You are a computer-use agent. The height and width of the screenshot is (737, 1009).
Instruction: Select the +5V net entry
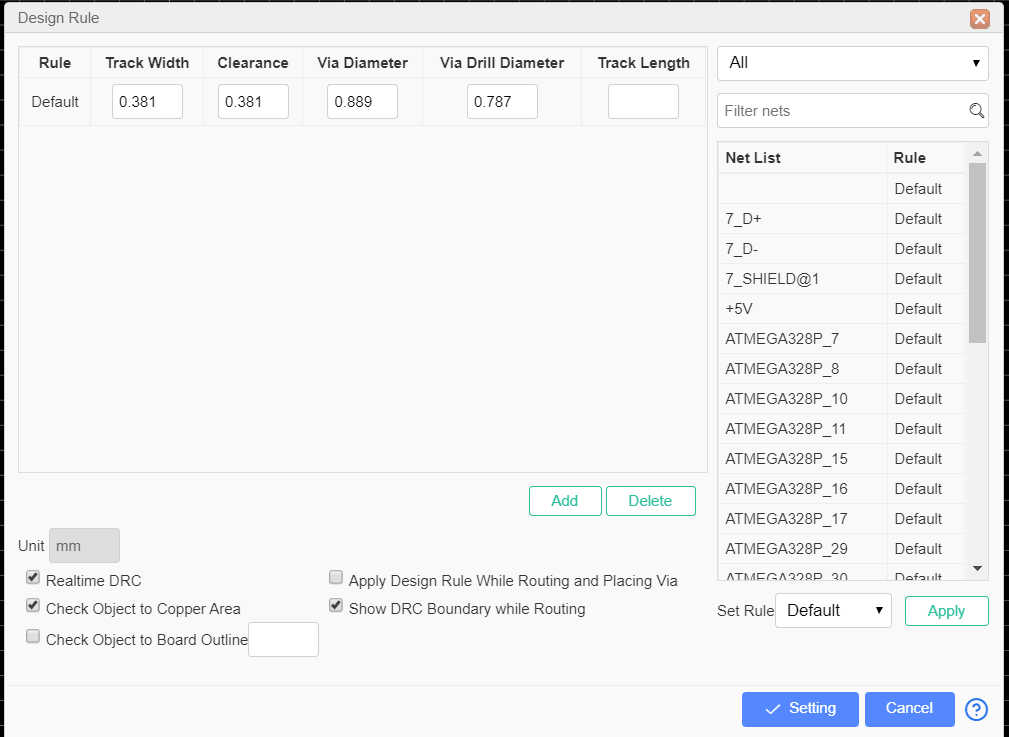pyautogui.click(x=802, y=309)
